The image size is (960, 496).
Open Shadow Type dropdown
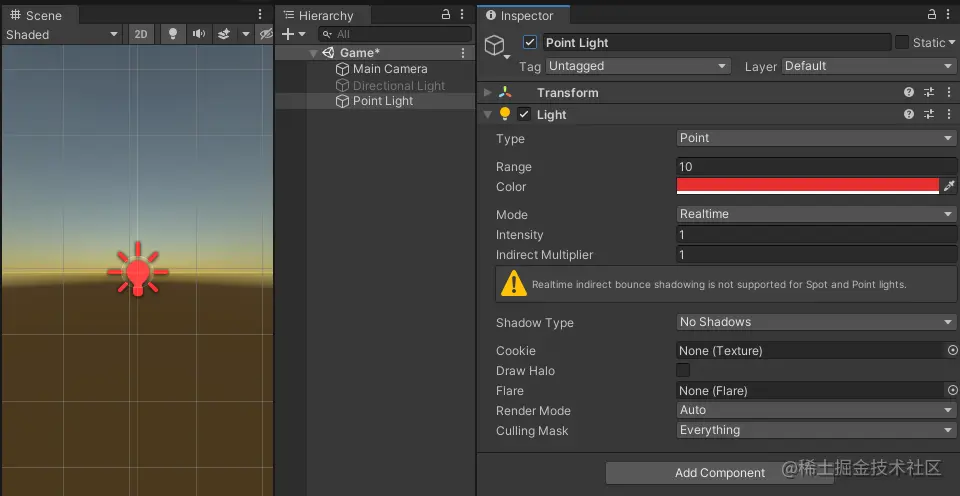coord(816,322)
